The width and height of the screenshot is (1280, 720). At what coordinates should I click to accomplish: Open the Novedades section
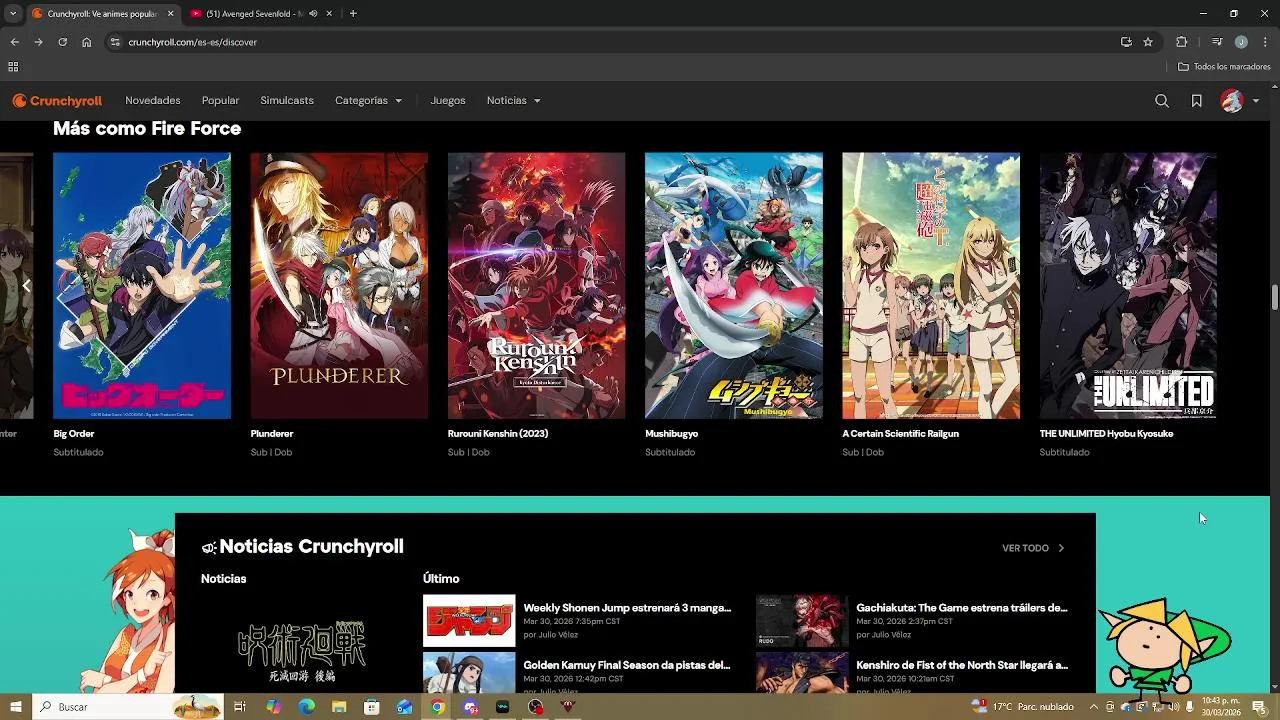153,101
